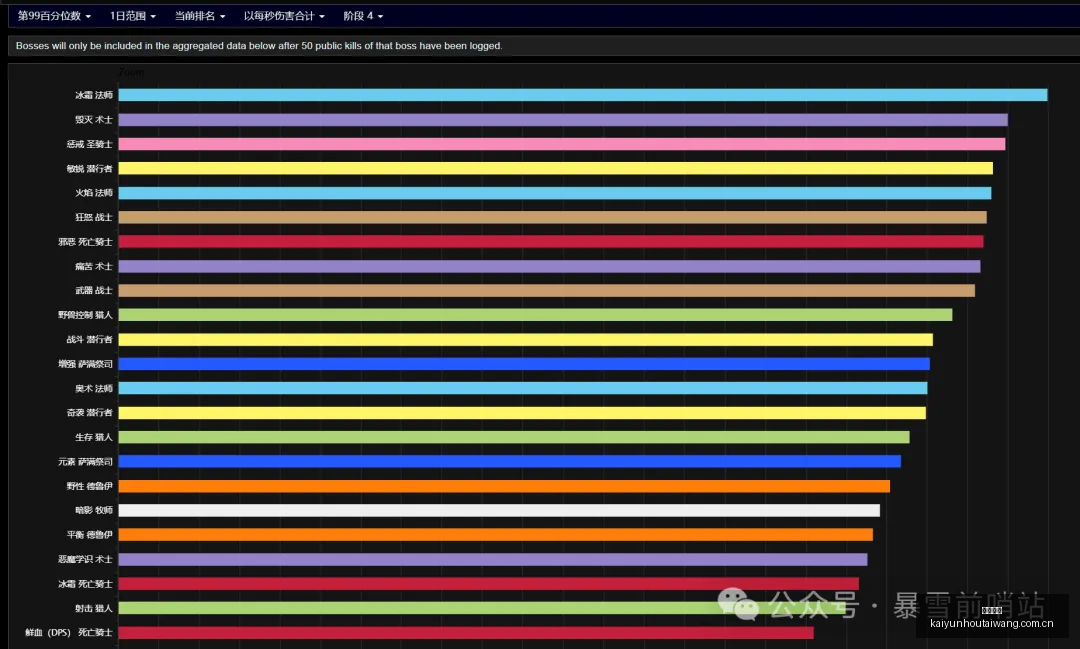Click the 火焰 法师 spec label
Image resolution: width=1080 pixels, height=649 pixels.
click(x=94, y=193)
